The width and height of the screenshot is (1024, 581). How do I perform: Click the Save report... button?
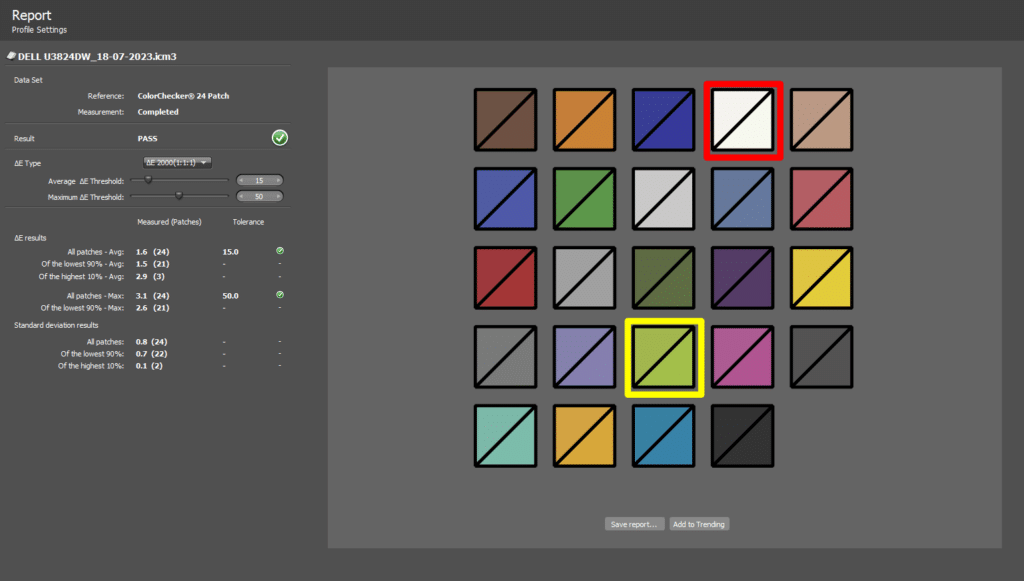click(x=634, y=524)
